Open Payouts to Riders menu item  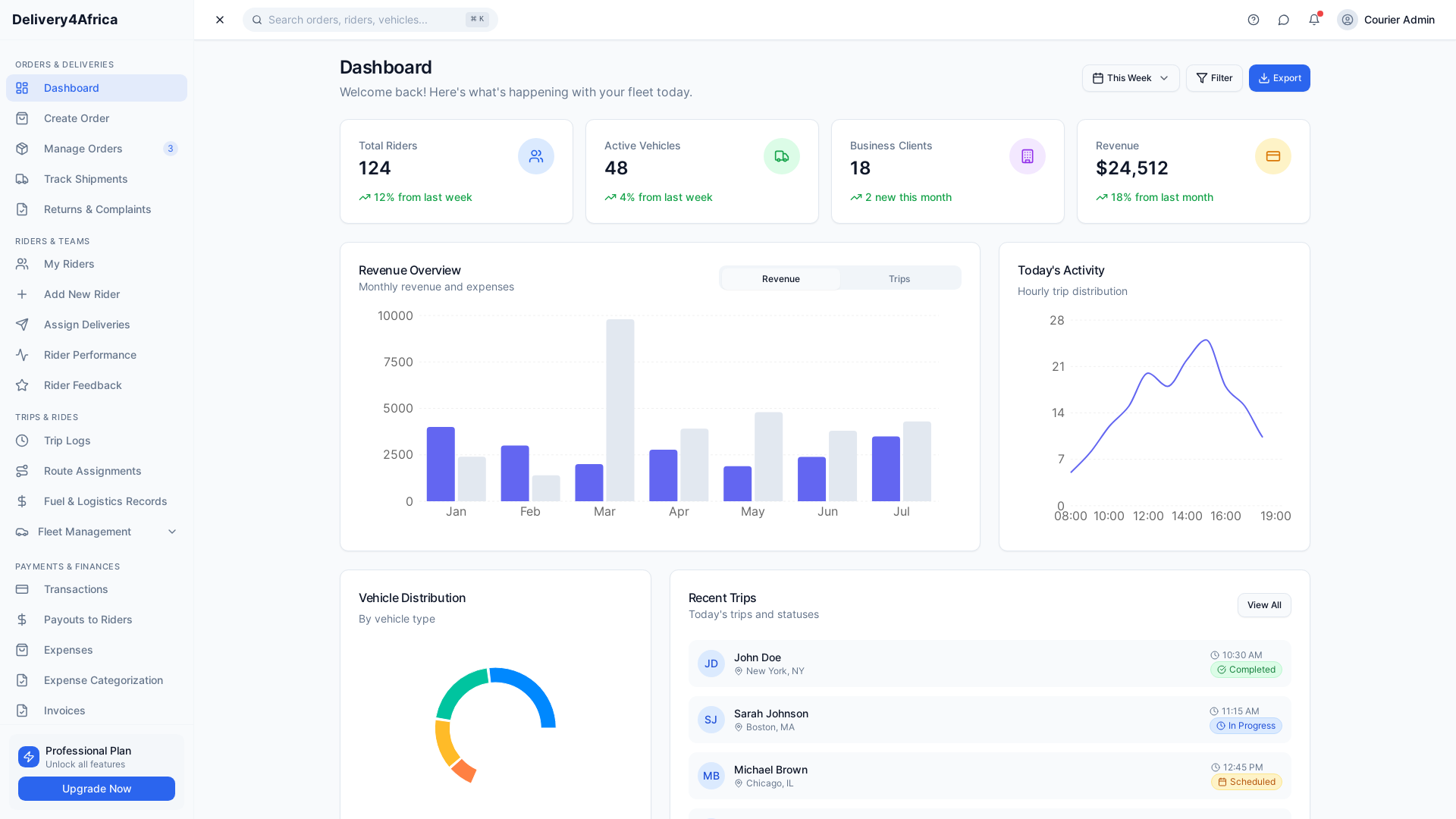[x=96, y=620]
